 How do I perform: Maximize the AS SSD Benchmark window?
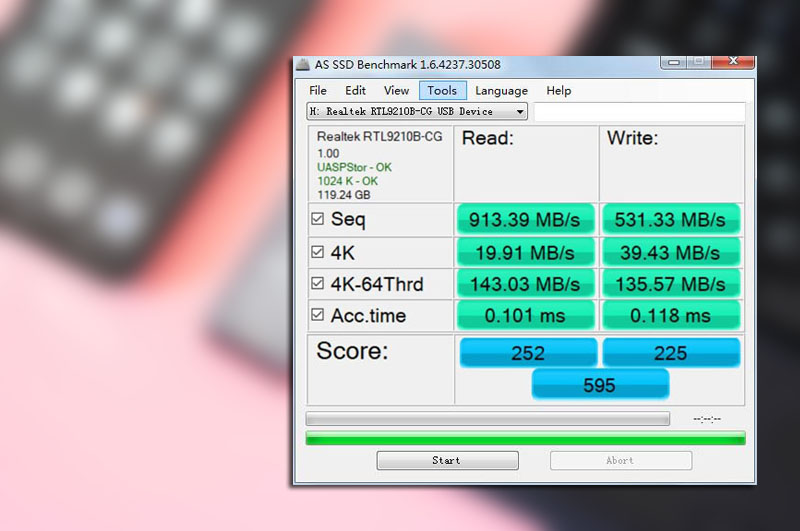tap(699, 62)
